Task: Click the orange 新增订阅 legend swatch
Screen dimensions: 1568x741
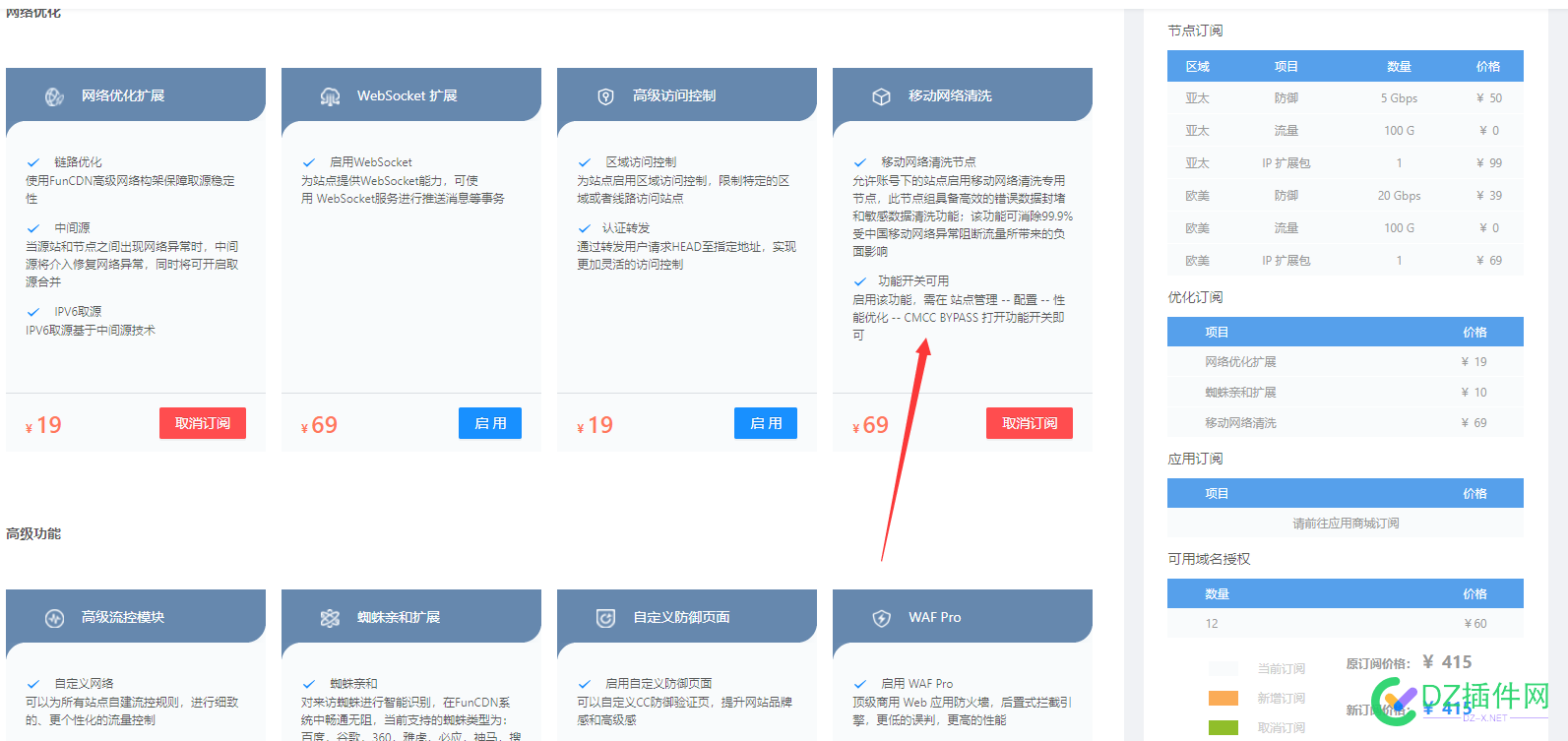Action: coord(1223,698)
